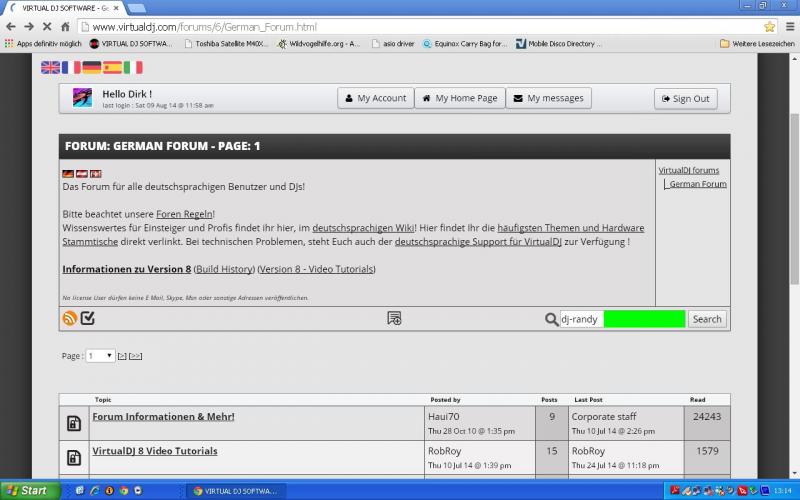Open the Chrome hamburger menu
The height and width of the screenshot is (500, 800).
click(x=790, y=27)
